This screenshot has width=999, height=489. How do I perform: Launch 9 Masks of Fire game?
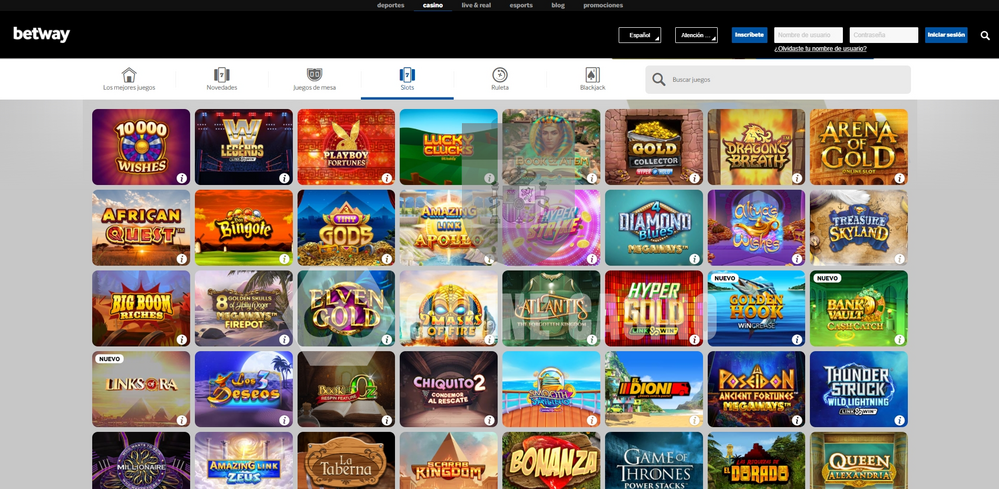[449, 309]
